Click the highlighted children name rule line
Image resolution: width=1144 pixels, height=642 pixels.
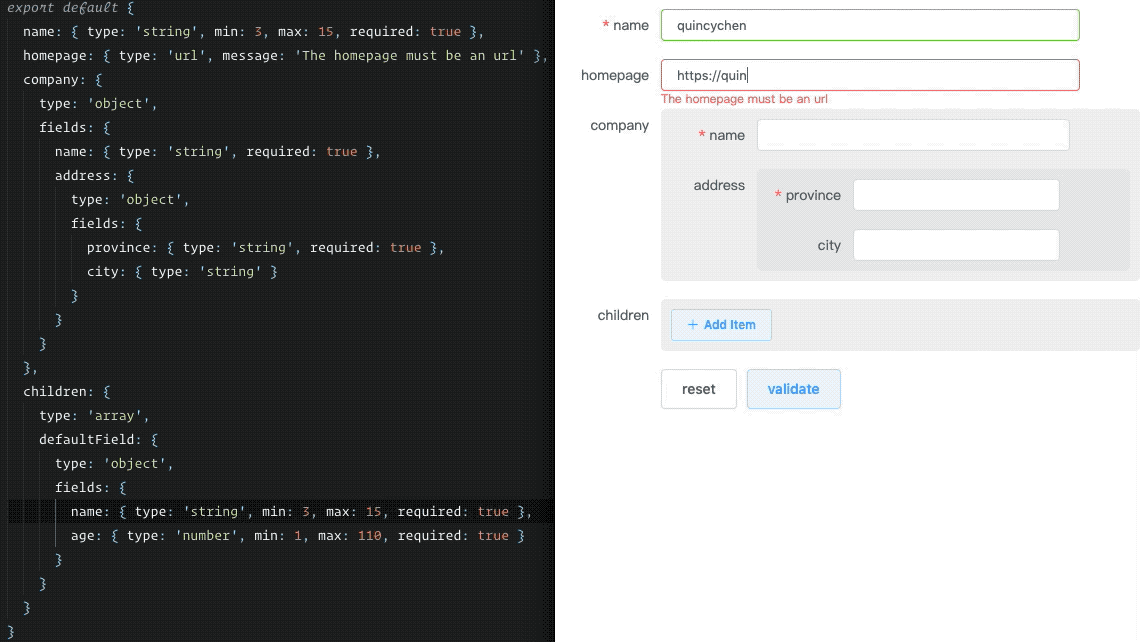coord(301,511)
